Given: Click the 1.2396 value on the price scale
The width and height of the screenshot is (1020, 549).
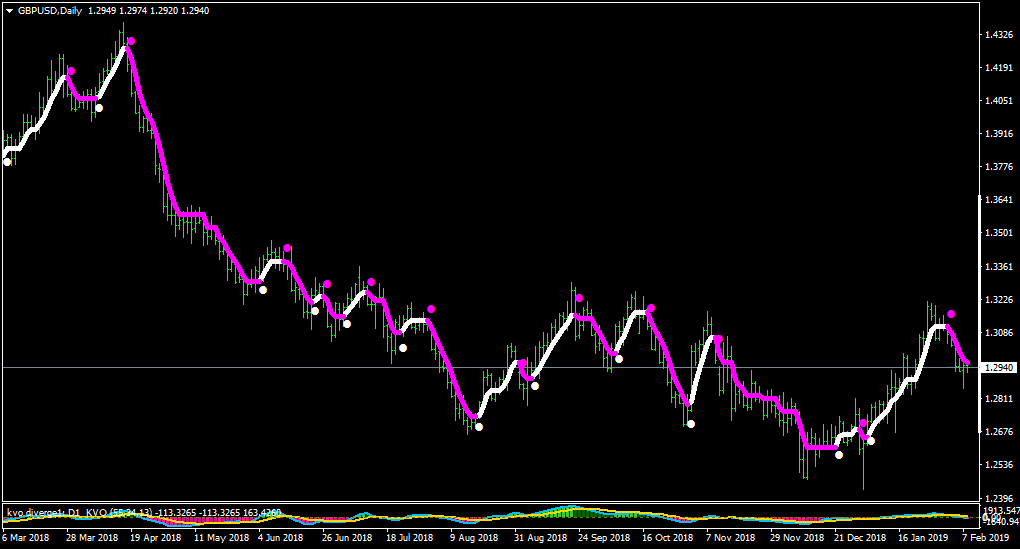Looking at the screenshot, I should (999, 498).
